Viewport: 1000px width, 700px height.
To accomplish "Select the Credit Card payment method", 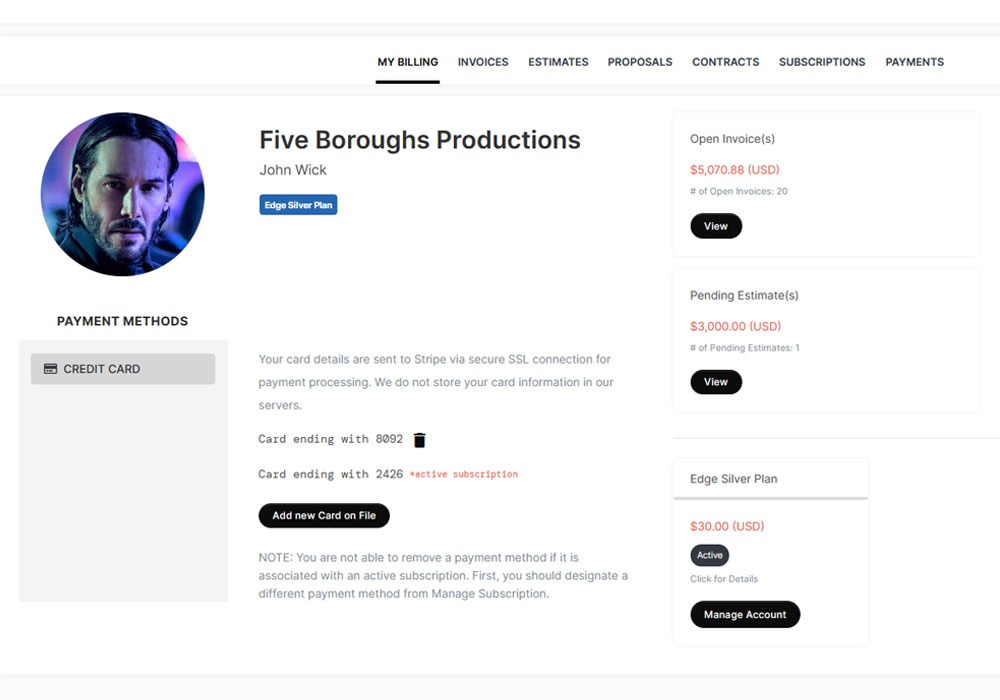I will [123, 369].
